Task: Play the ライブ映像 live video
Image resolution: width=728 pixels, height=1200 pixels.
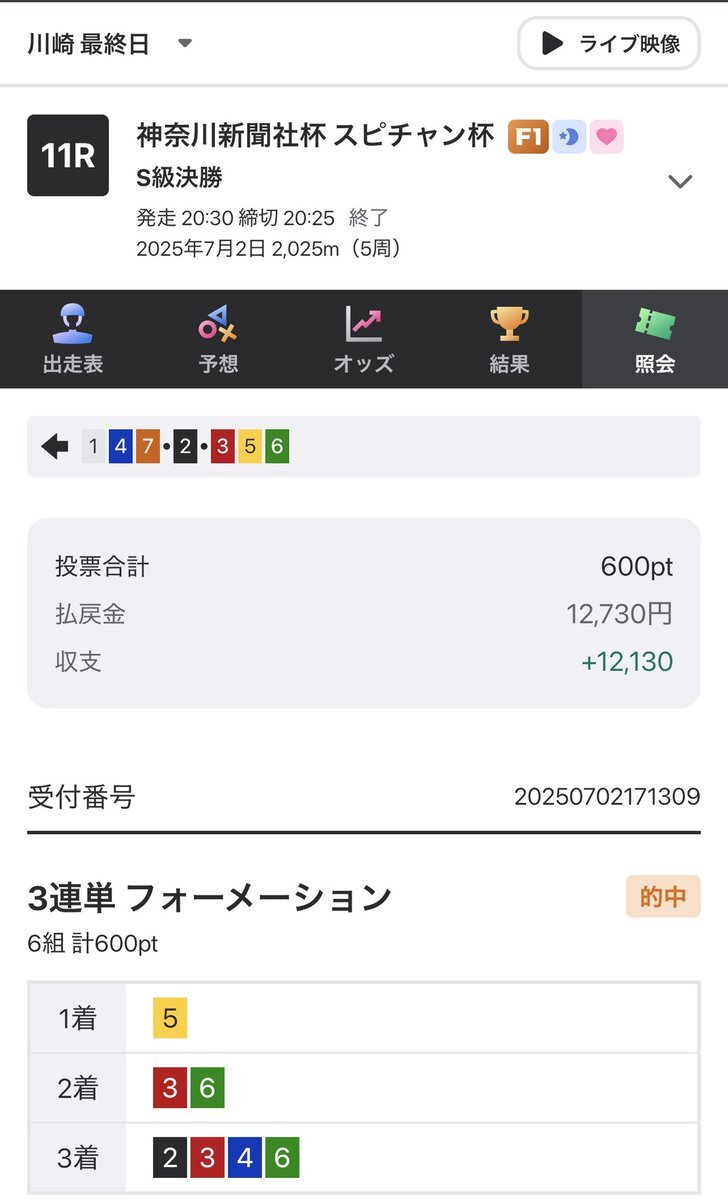Action: tap(608, 43)
